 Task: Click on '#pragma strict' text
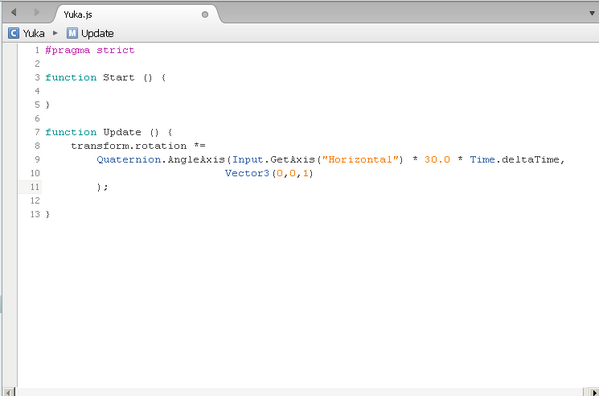[90, 50]
